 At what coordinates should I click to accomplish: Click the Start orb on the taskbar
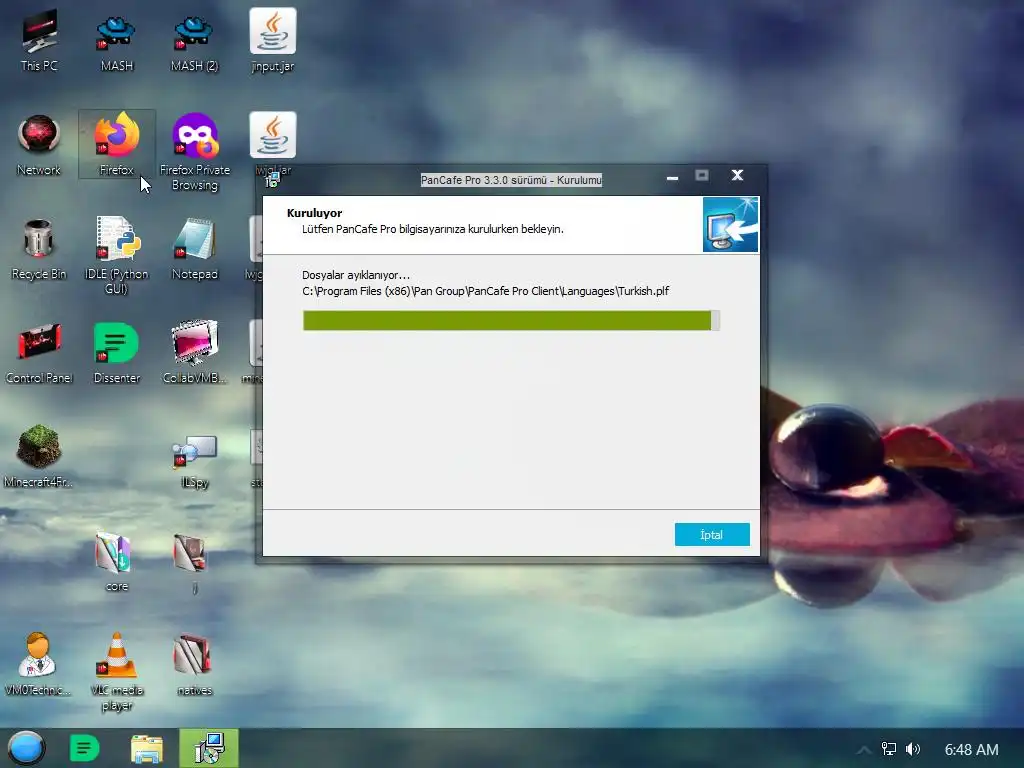[x=26, y=748]
